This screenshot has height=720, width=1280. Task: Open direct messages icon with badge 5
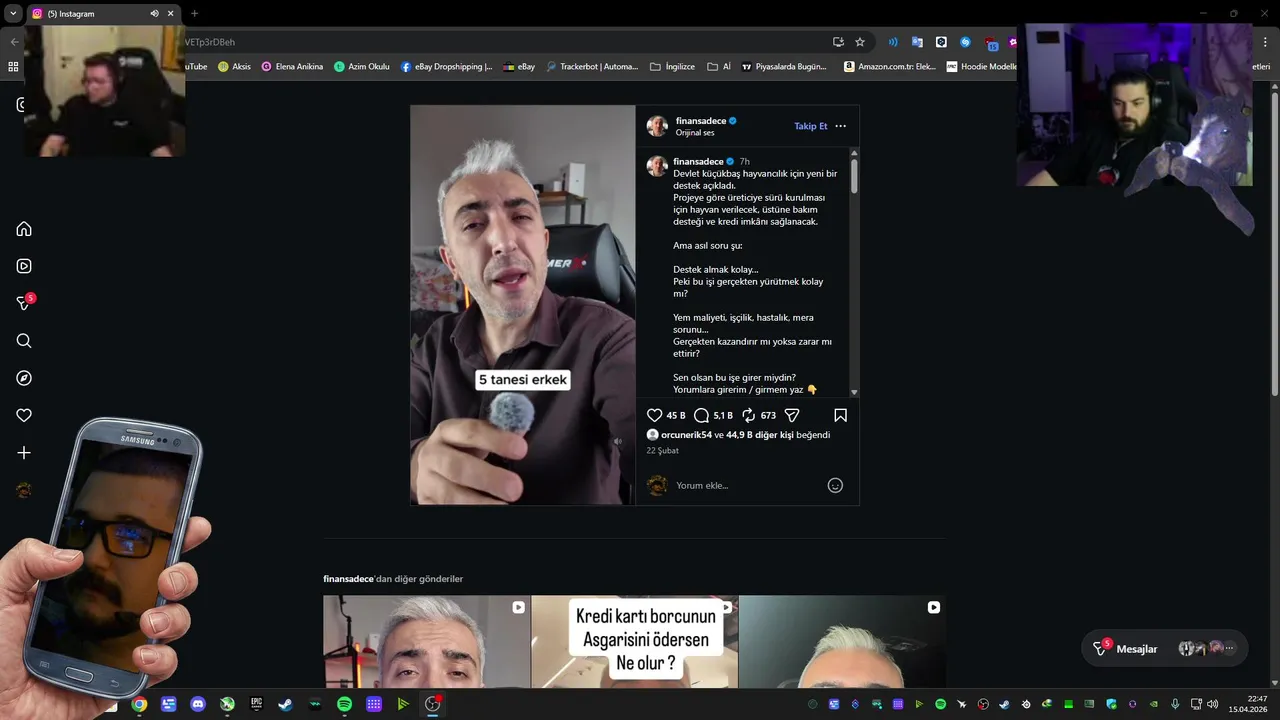[x=24, y=303]
